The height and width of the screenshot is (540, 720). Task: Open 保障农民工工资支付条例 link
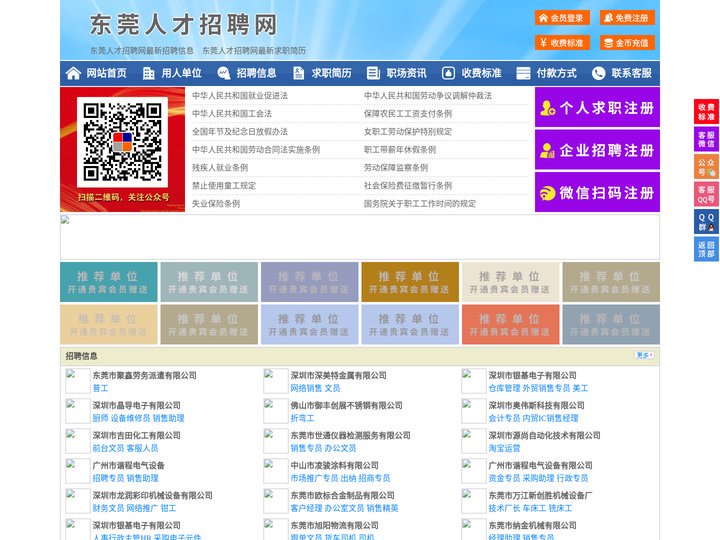pyautogui.click(x=408, y=113)
